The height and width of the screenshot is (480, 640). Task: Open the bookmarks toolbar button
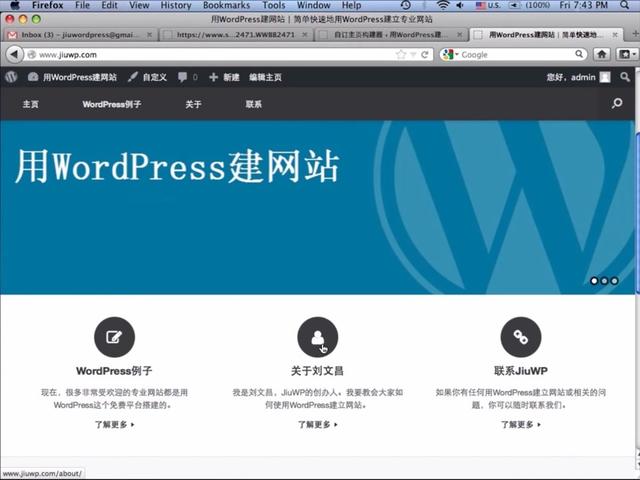pos(627,54)
